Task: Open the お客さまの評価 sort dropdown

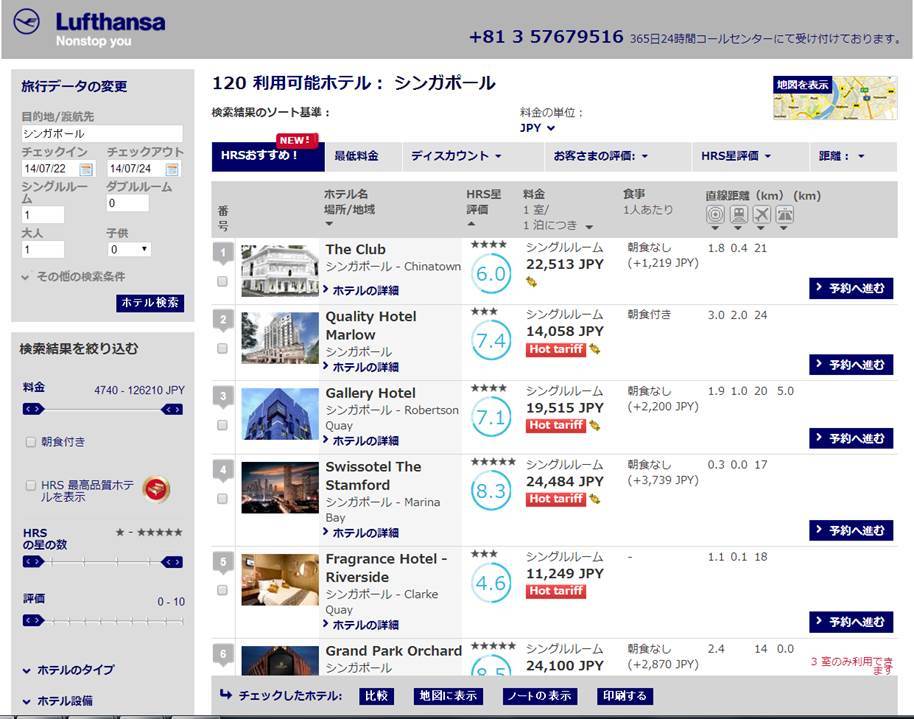Action: [600, 156]
